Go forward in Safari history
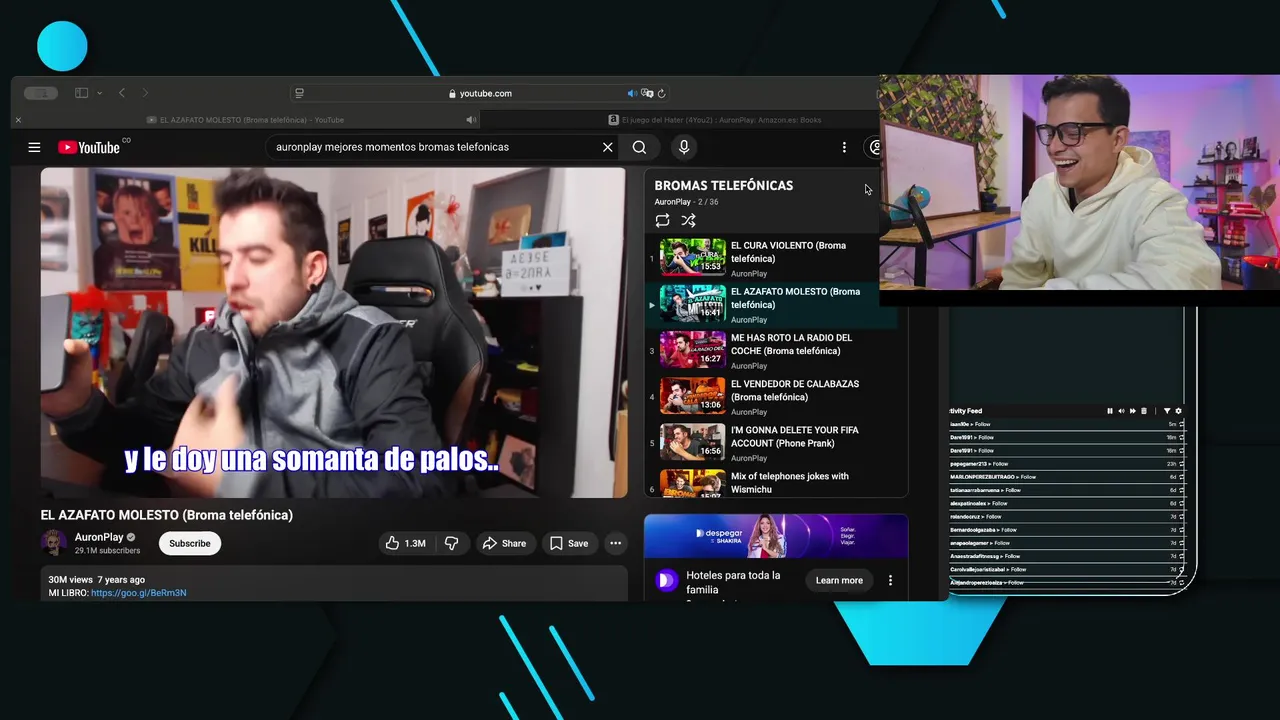 point(145,93)
